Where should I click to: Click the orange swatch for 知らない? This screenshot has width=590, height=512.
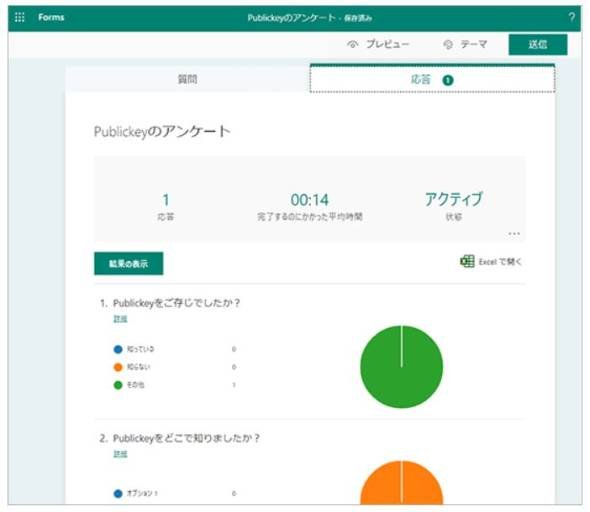click(118, 367)
